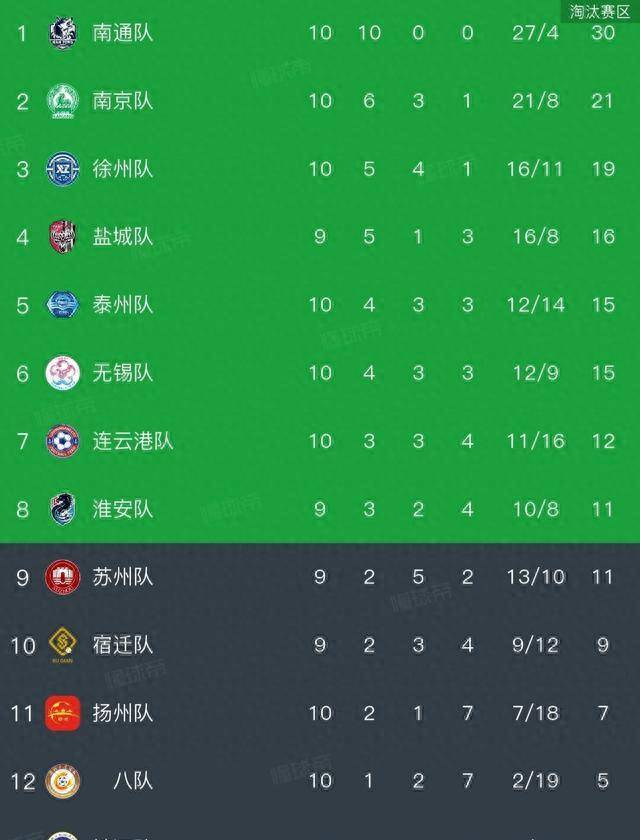The width and height of the screenshot is (640, 840).
Task: Select the 泰州队 team badge
Action: point(63,305)
